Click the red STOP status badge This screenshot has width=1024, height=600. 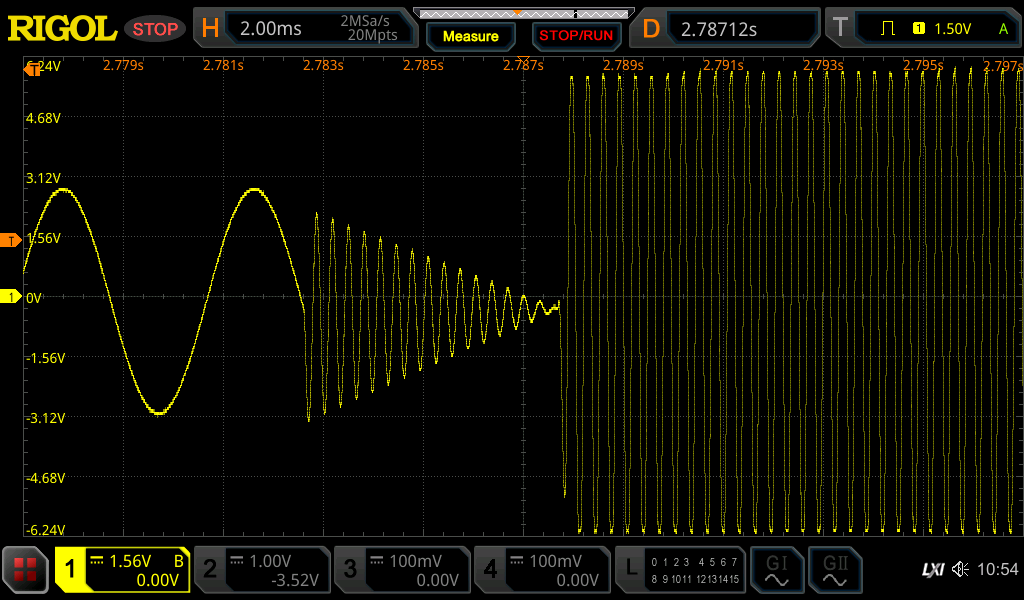(155, 29)
